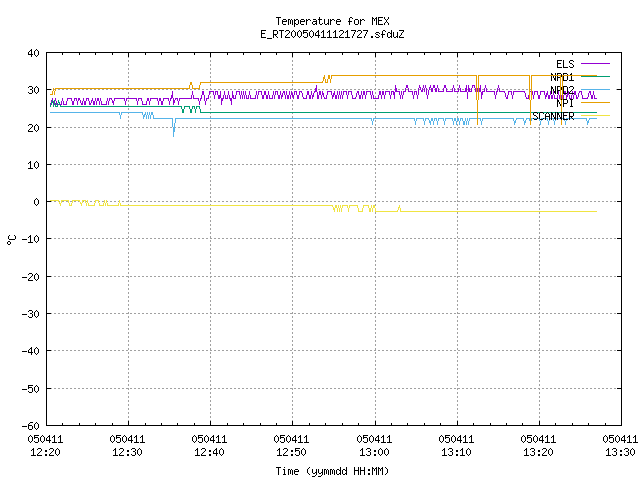Click the y-axis label 30
Viewport: 640px width, 480px height.
[x=33, y=90]
